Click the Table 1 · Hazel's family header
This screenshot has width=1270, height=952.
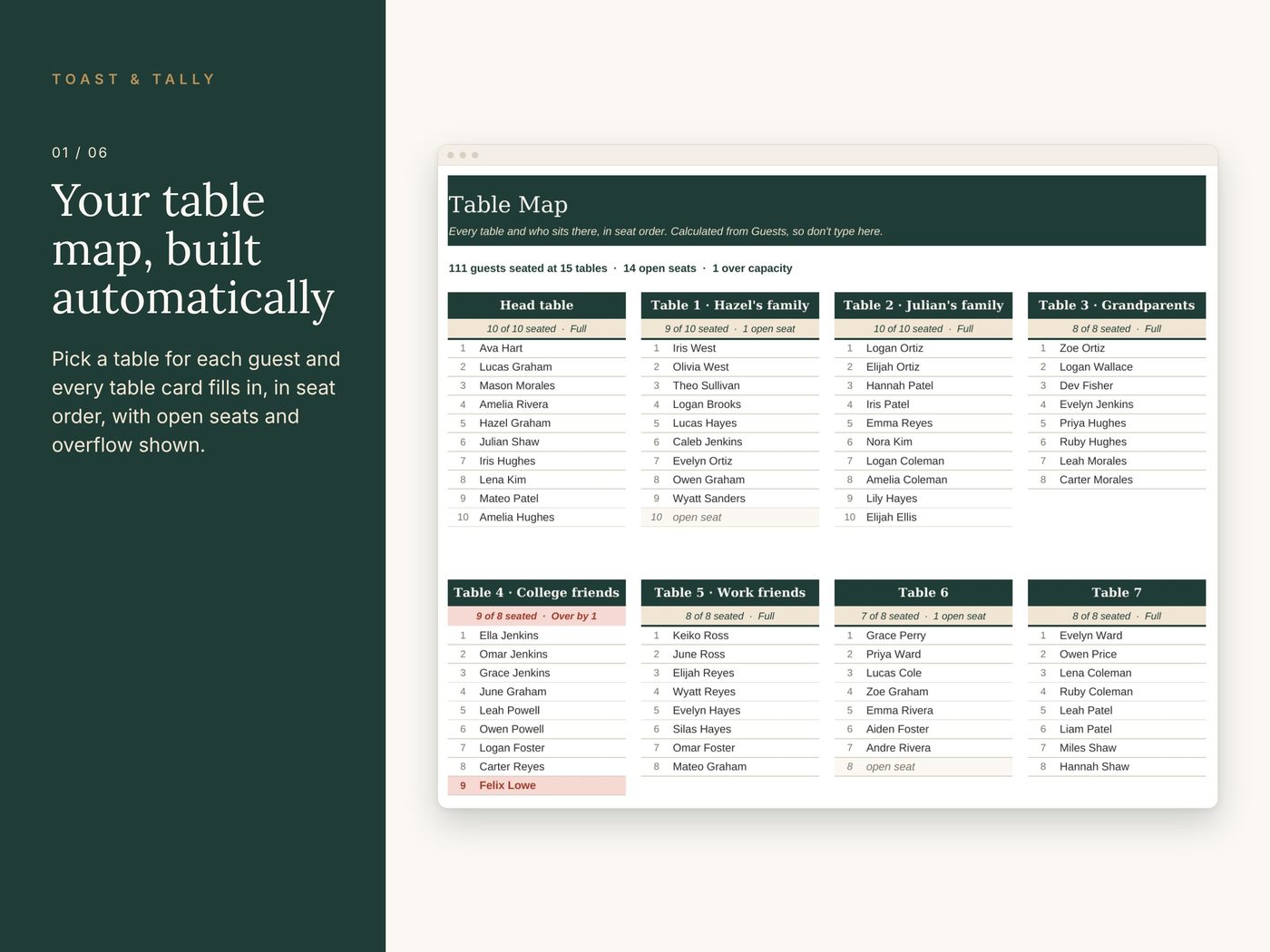point(729,306)
